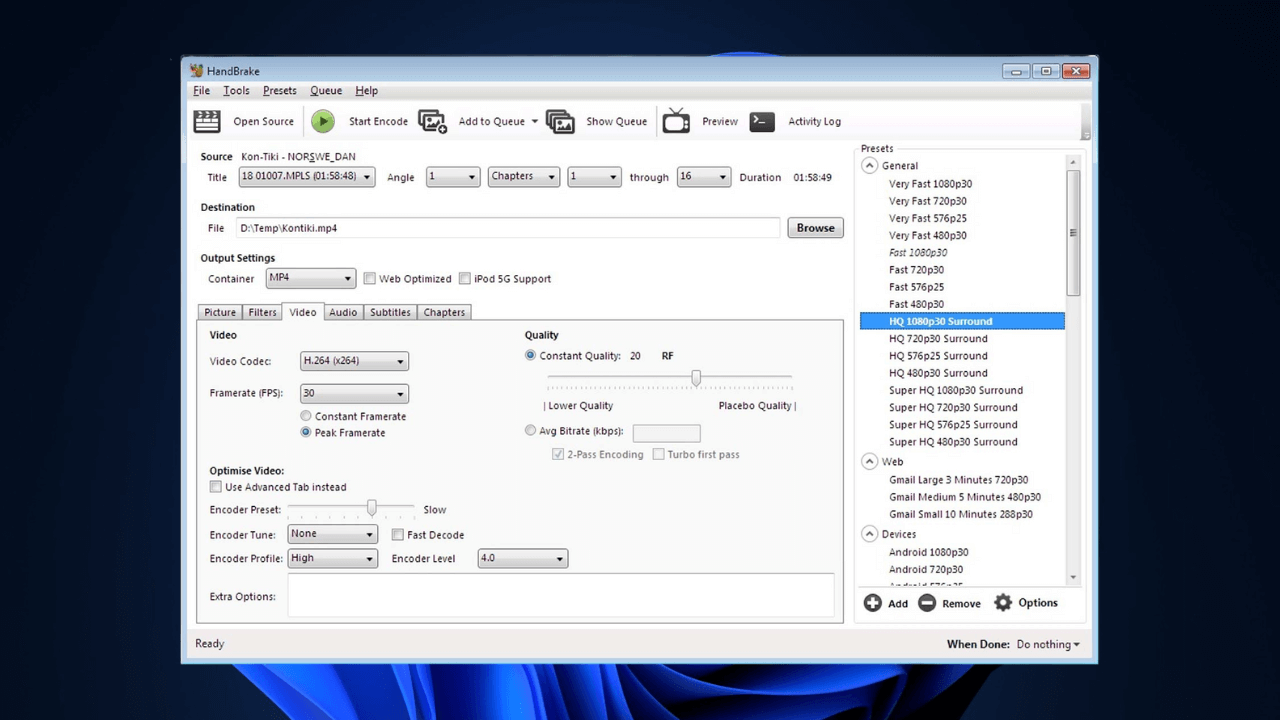Screen dimensions: 1280x720
Task: Select the Very Fast 1080p30 preset
Action: point(930,184)
